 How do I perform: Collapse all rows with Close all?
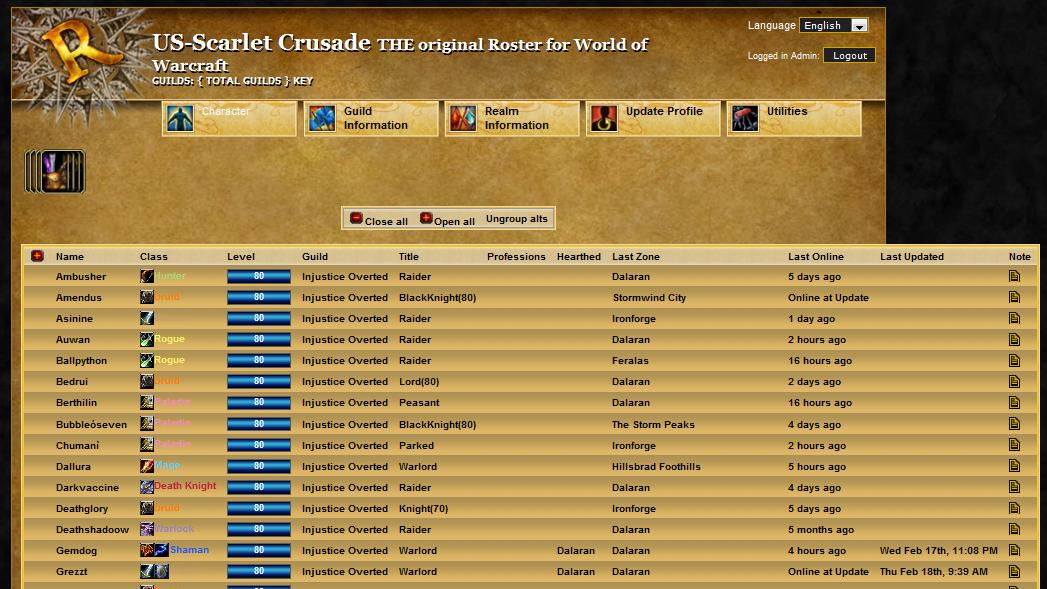(378, 219)
